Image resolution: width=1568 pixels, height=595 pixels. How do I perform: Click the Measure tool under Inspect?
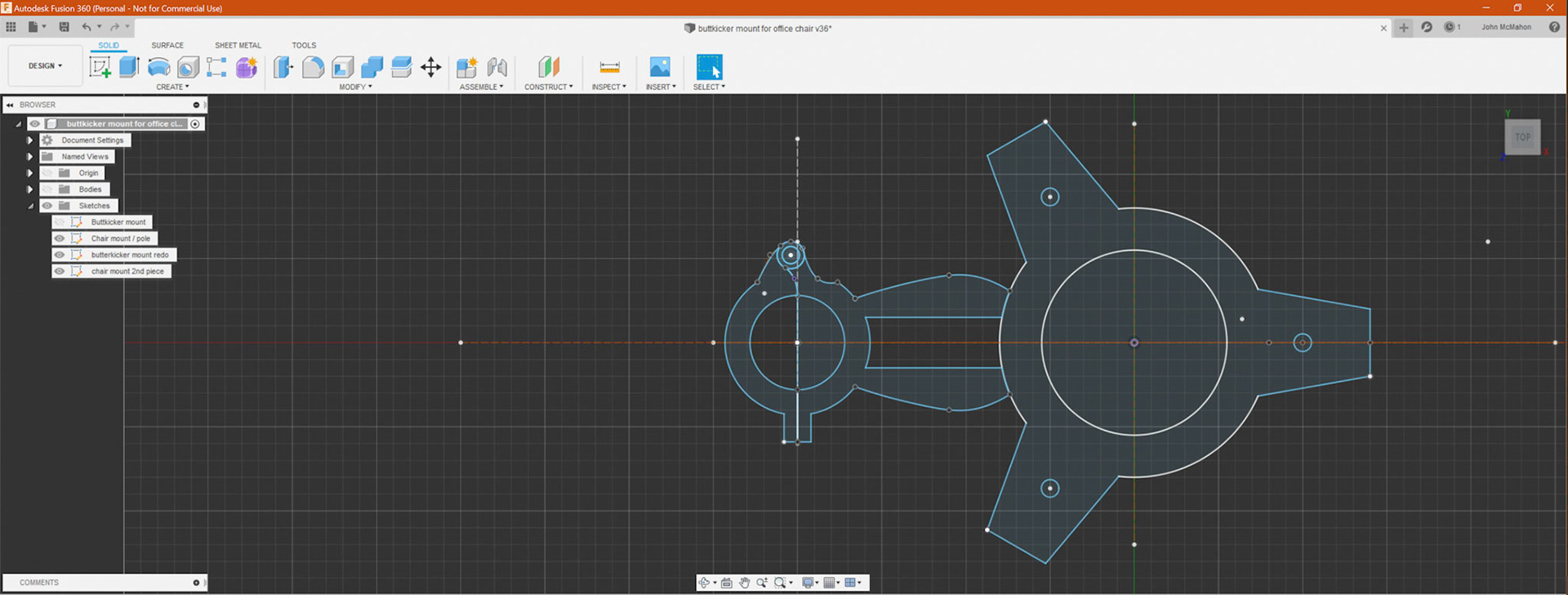click(x=609, y=67)
